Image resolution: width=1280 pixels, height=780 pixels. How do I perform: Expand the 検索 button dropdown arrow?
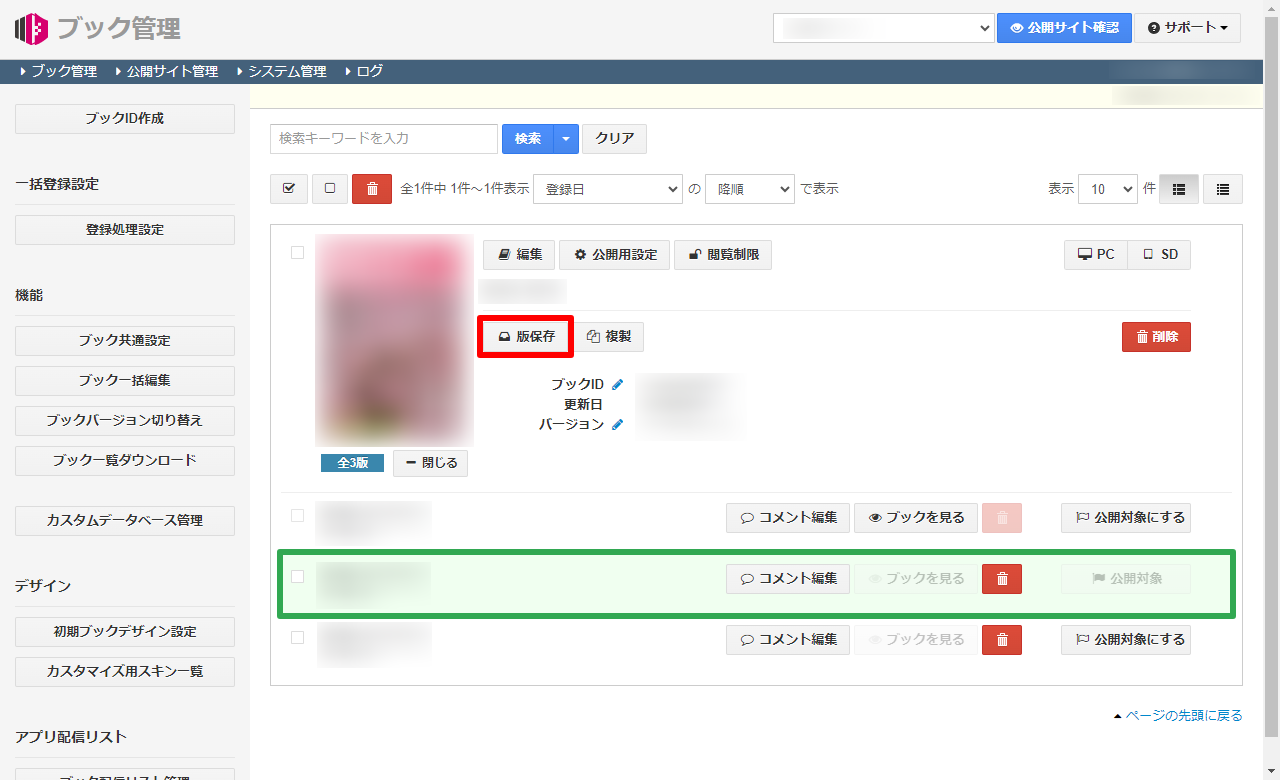566,139
